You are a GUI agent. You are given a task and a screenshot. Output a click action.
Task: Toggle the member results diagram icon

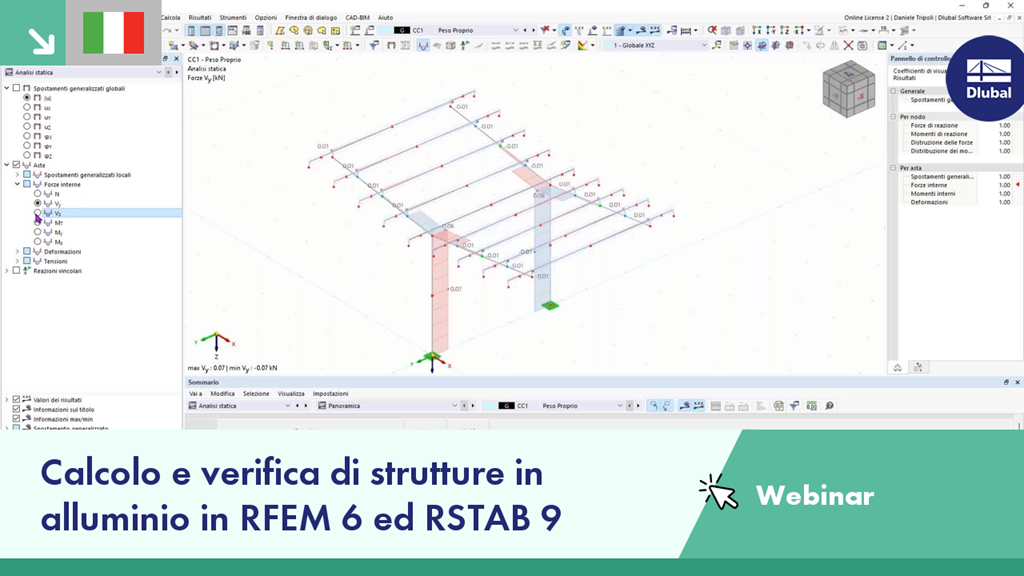click(x=423, y=46)
